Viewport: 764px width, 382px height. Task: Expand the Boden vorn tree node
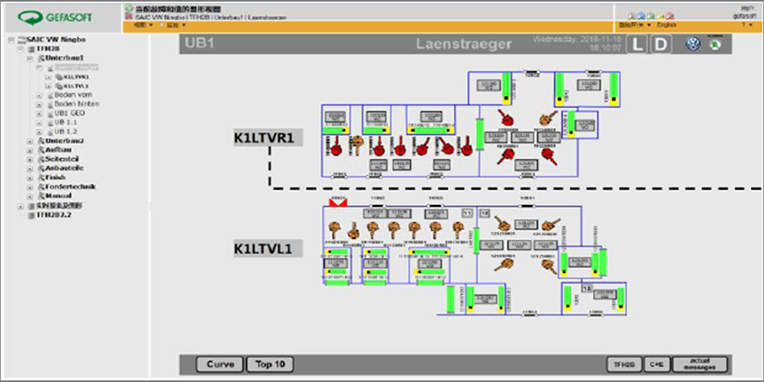pyautogui.click(x=39, y=95)
